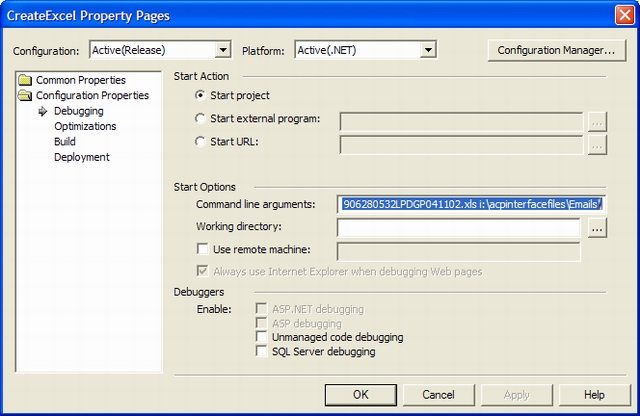Viewport: 640px width, 416px height.
Task: Open the Configuration dropdown arrow
Action: [223, 50]
